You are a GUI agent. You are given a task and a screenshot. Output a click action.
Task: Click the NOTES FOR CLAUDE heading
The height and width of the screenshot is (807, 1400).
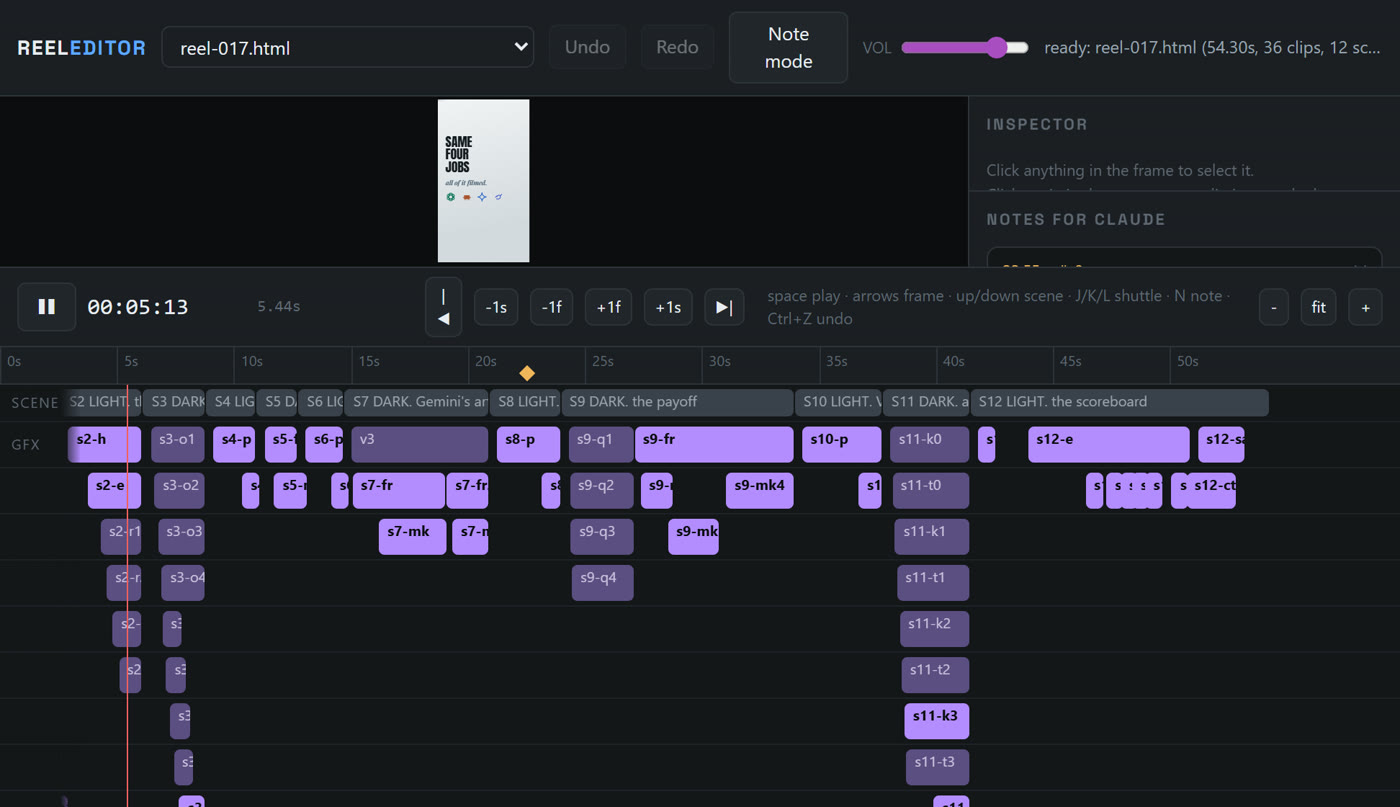click(x=1076, y=219)
